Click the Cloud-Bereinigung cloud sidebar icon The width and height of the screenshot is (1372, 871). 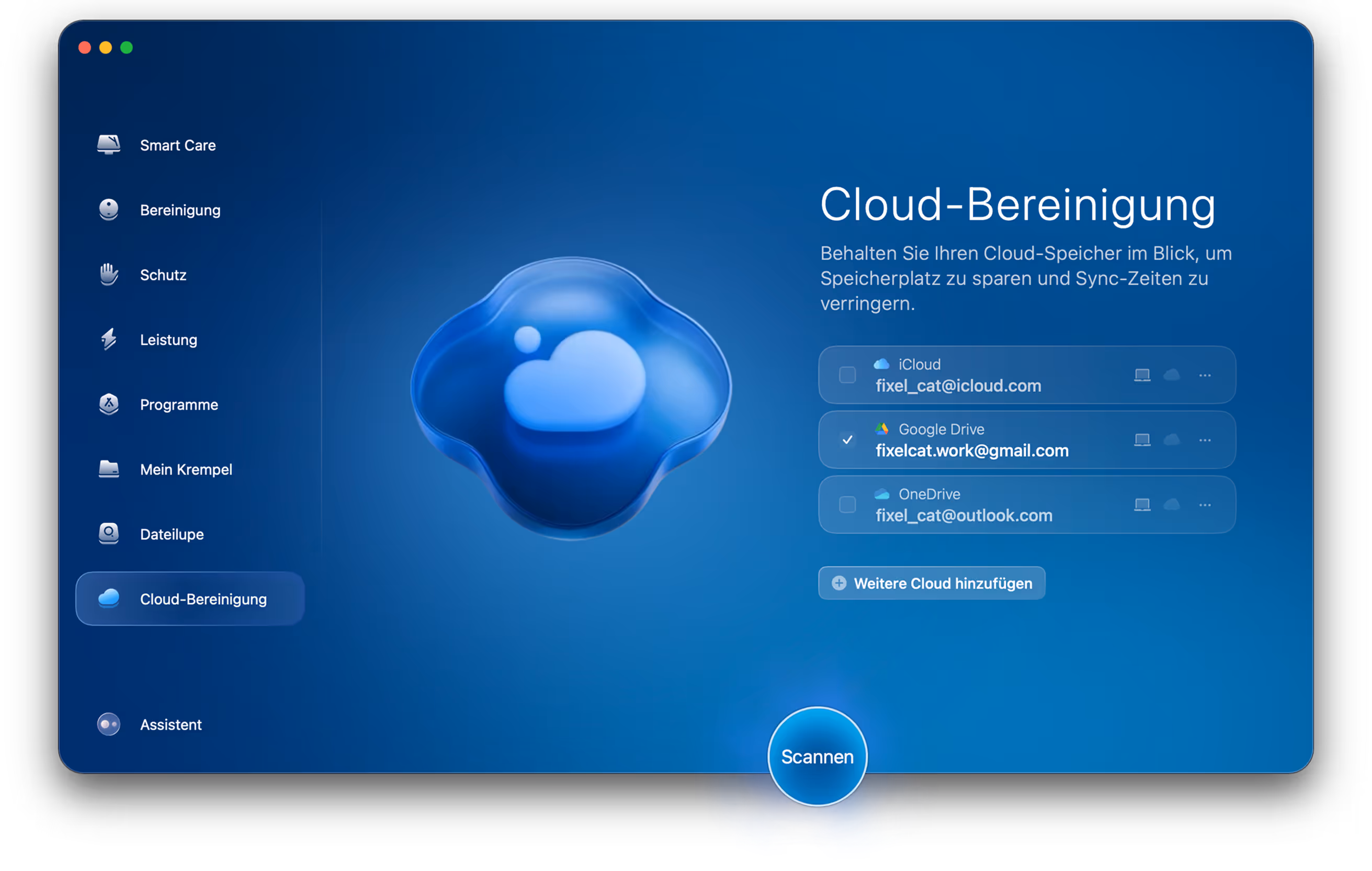point(108,598)
